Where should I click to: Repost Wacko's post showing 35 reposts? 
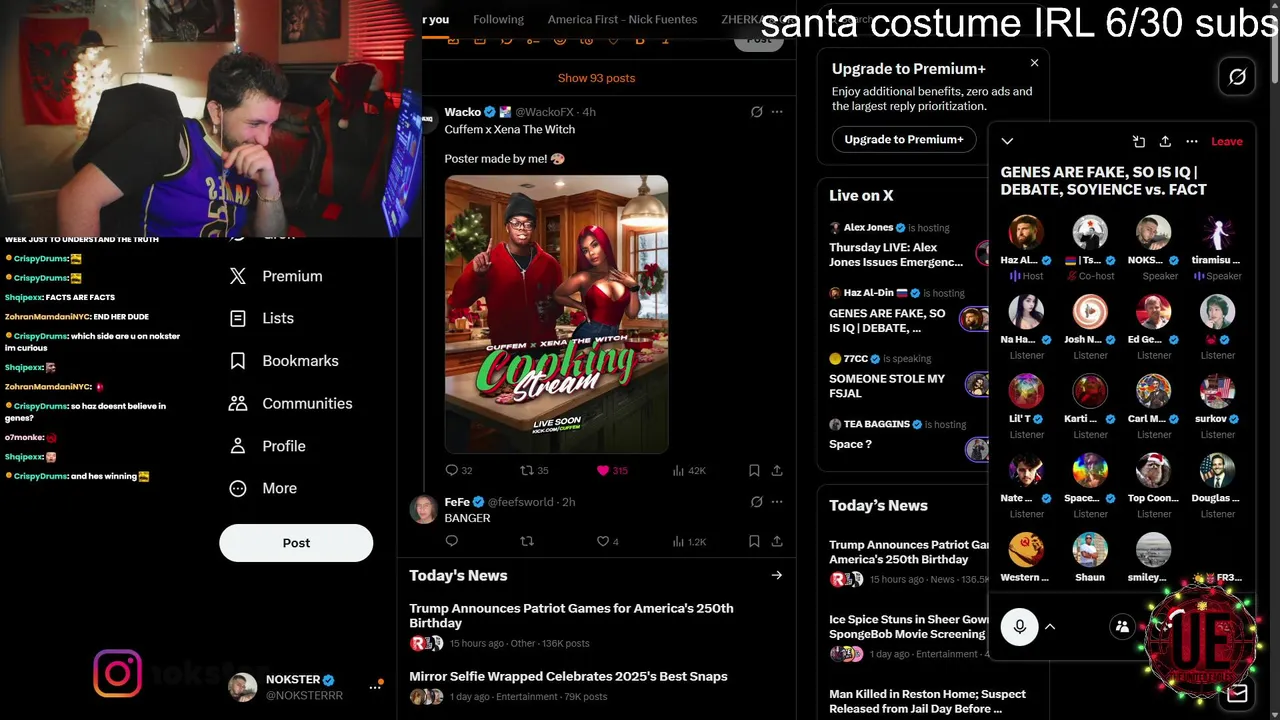coord(534,470)
